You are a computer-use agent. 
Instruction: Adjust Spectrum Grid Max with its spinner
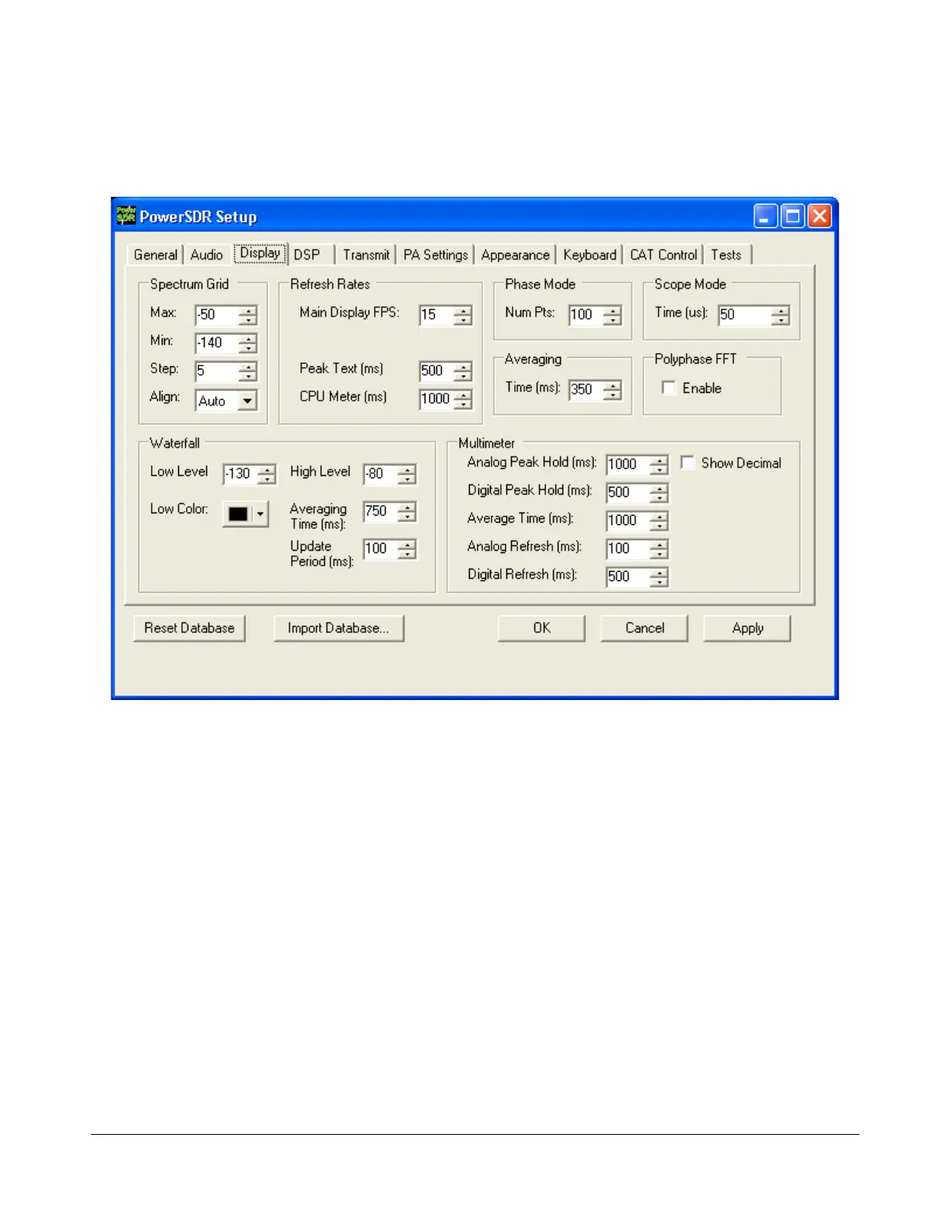(x=247, y=315)
